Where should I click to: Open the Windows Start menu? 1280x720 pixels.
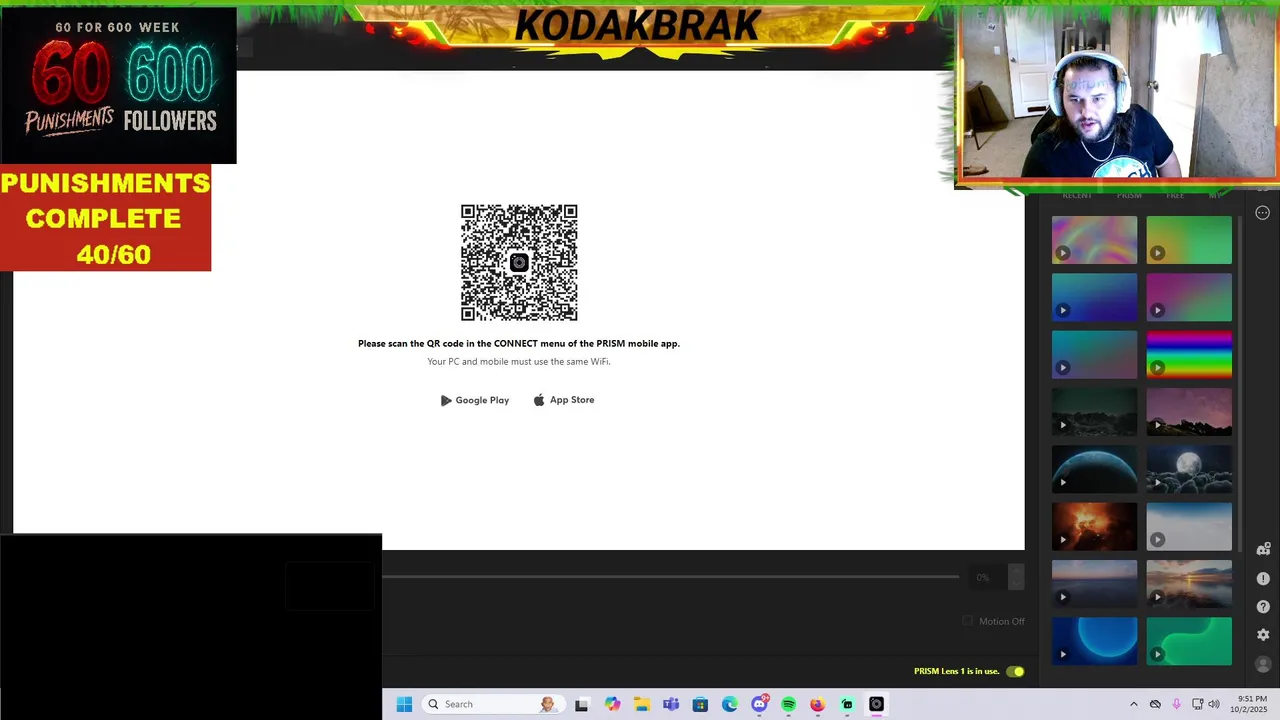click(x=404, y=704)
